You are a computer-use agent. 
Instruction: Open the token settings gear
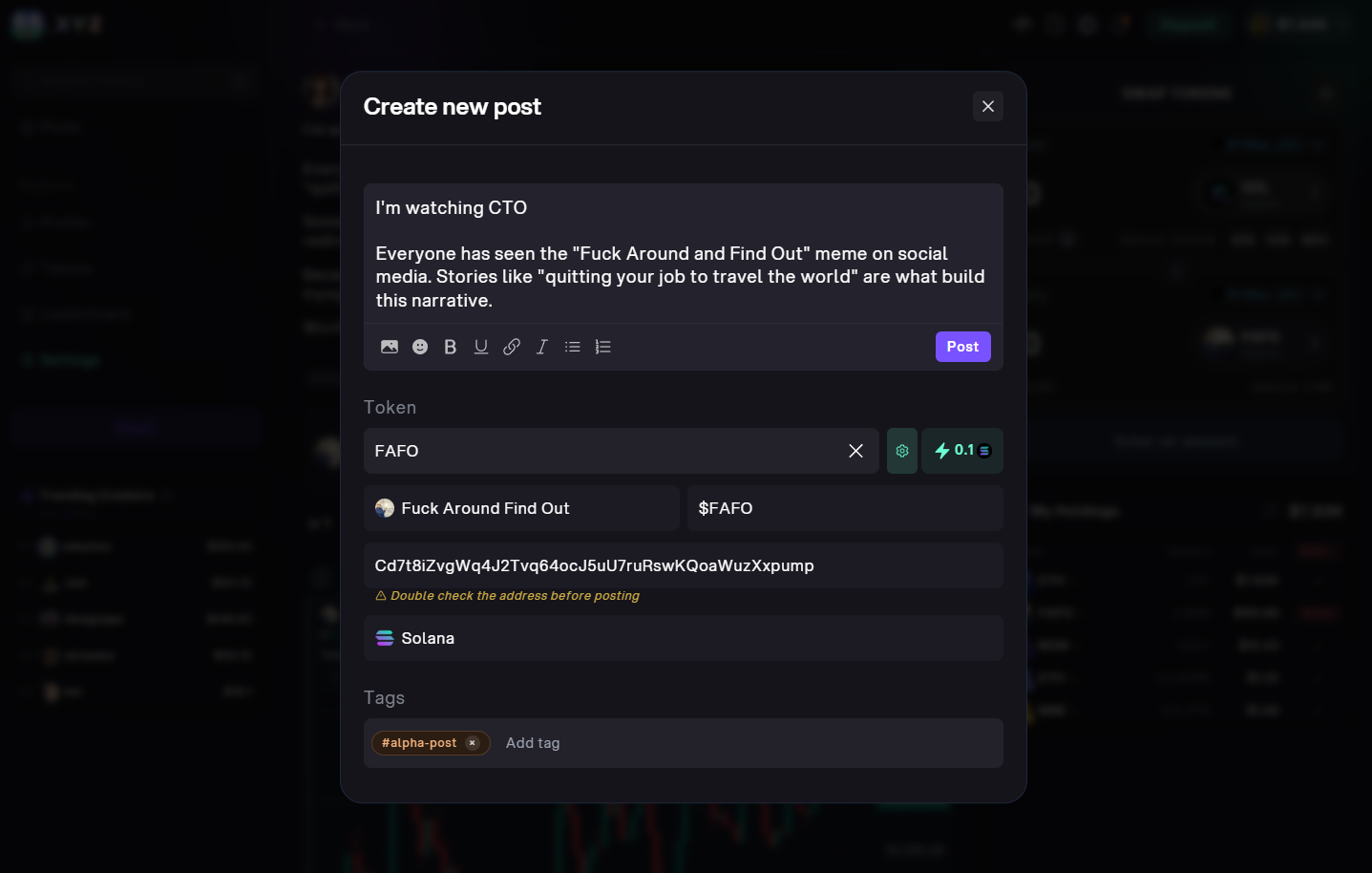901,450
